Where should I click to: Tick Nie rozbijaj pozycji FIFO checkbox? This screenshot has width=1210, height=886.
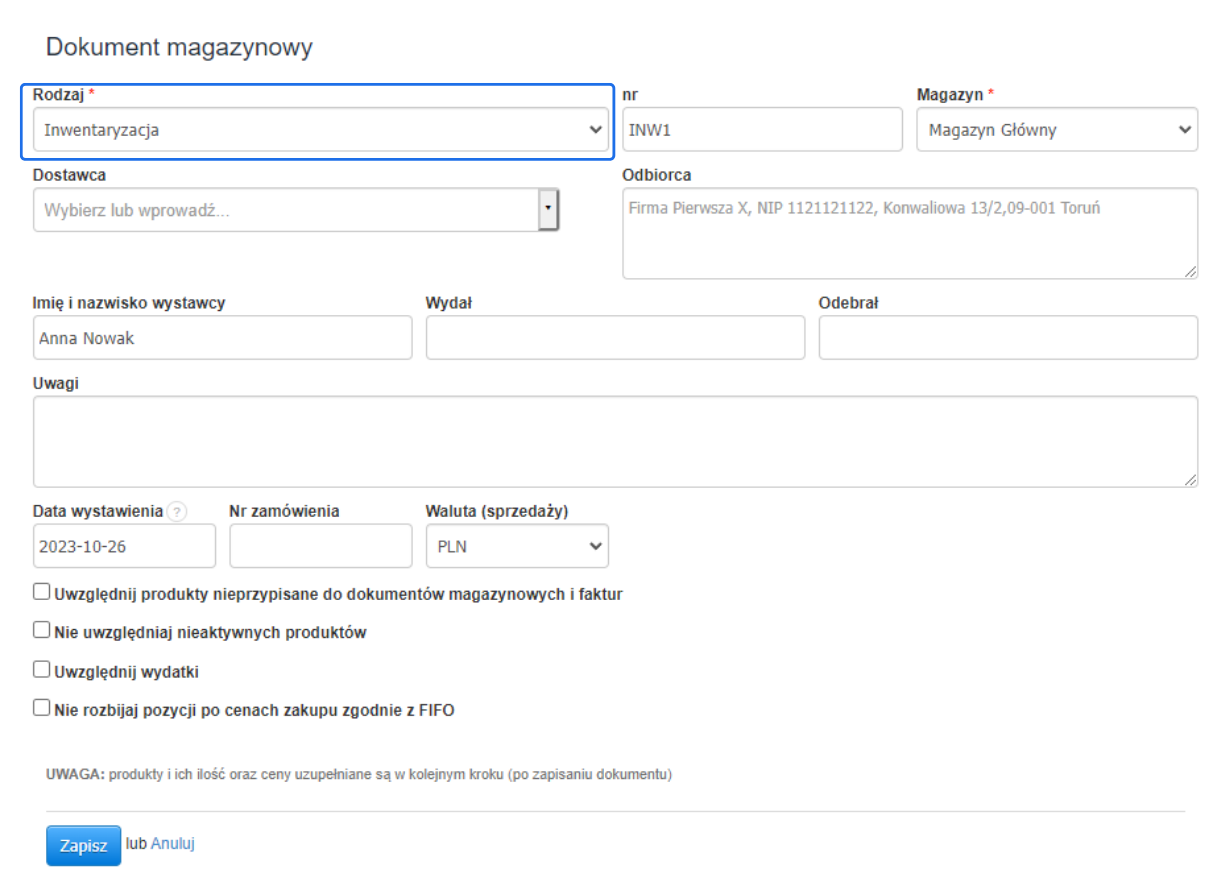[x=41, y=708]
